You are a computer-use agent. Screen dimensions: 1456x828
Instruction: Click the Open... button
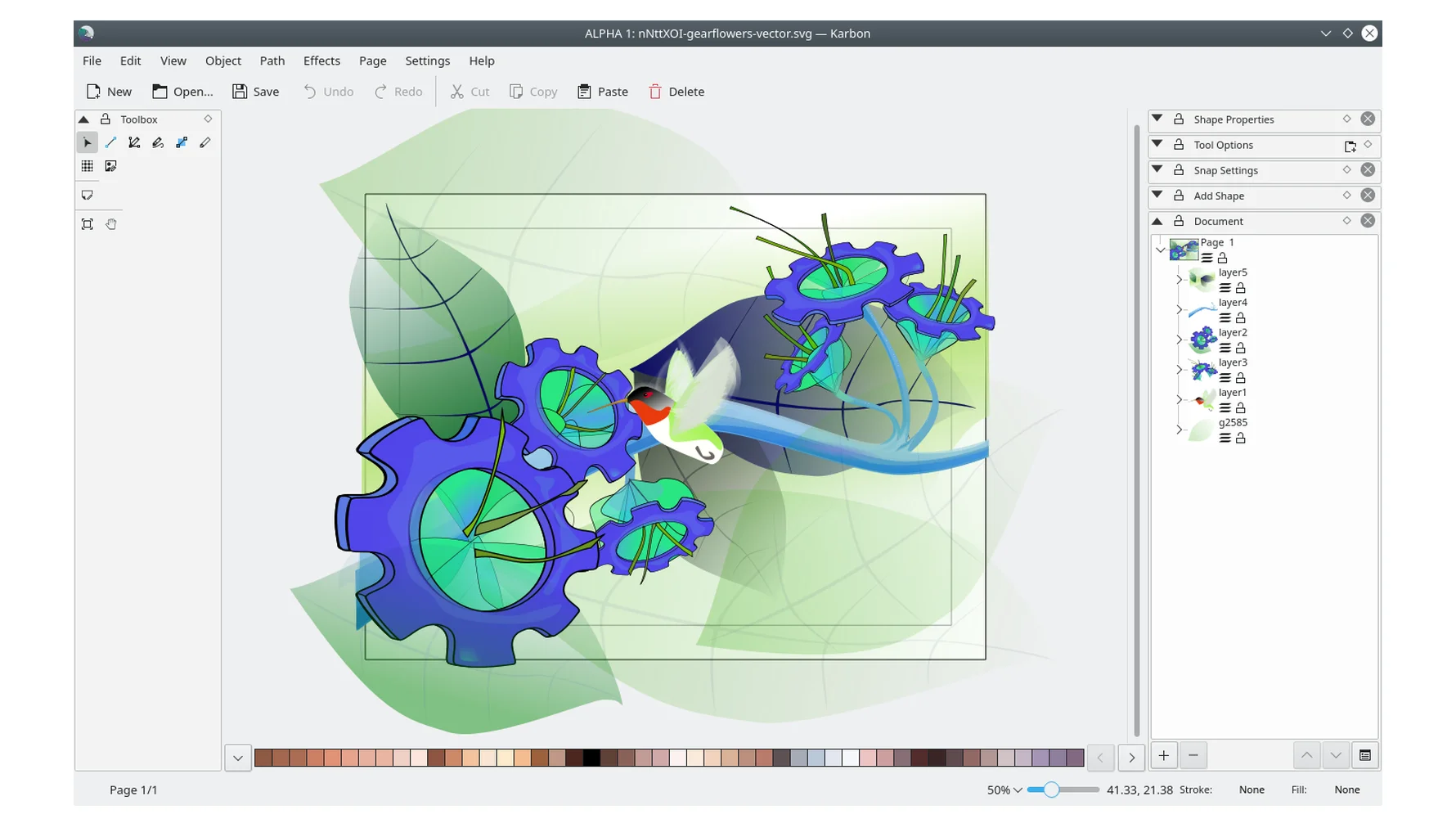pos(182,92)
